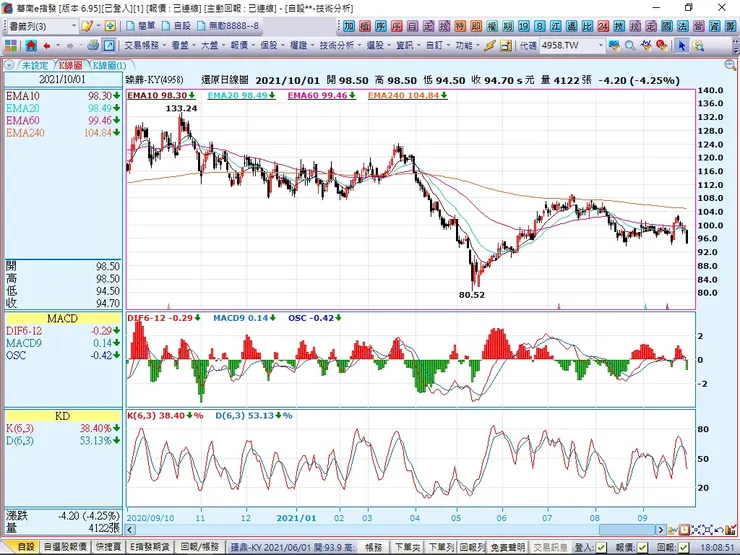
Task: Open the 技術分析 menu
Action: [340, 45]
